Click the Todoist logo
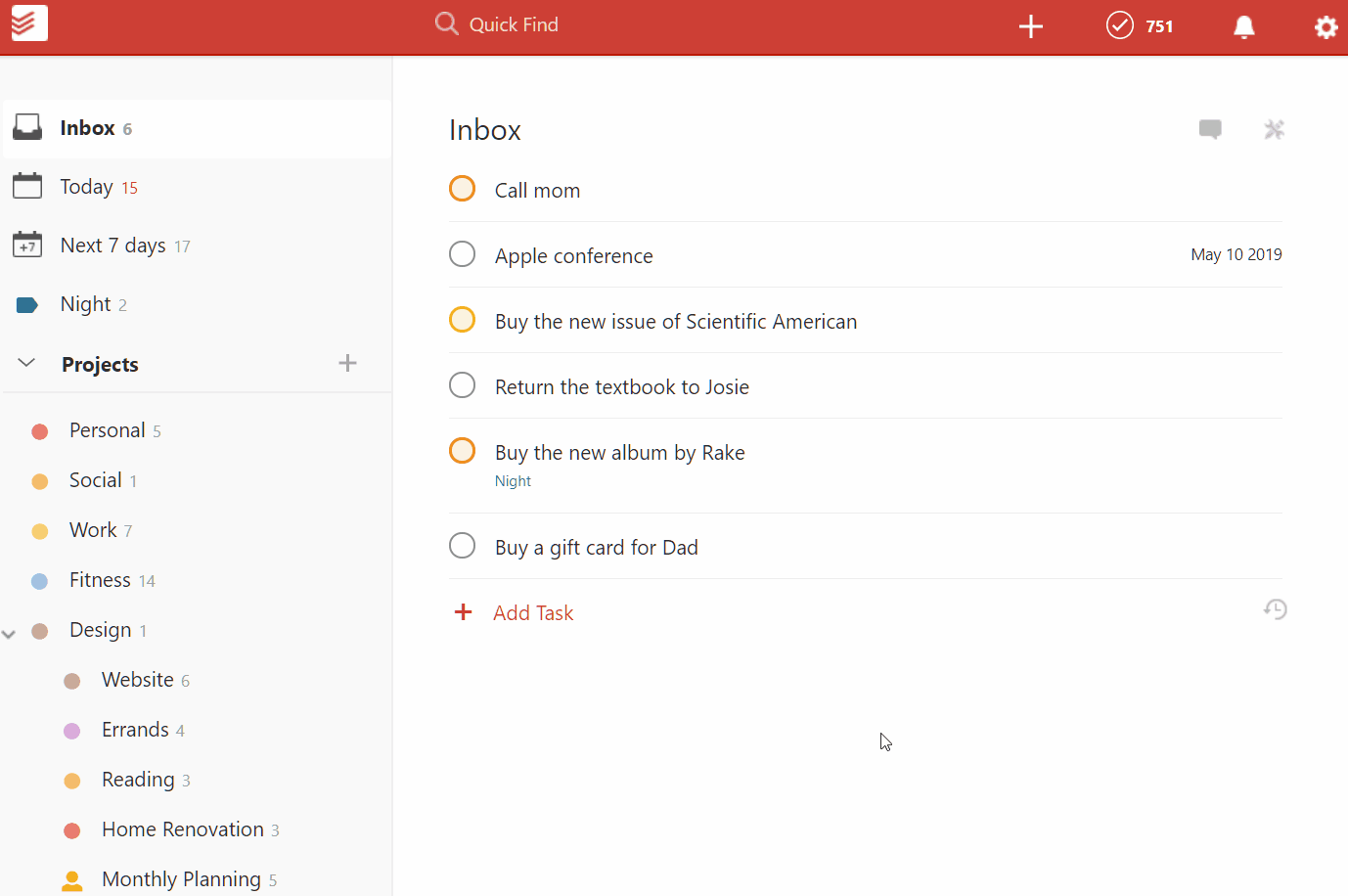Image resolution: width=1348 pixels, height=896 pixels. pos(28,22)
